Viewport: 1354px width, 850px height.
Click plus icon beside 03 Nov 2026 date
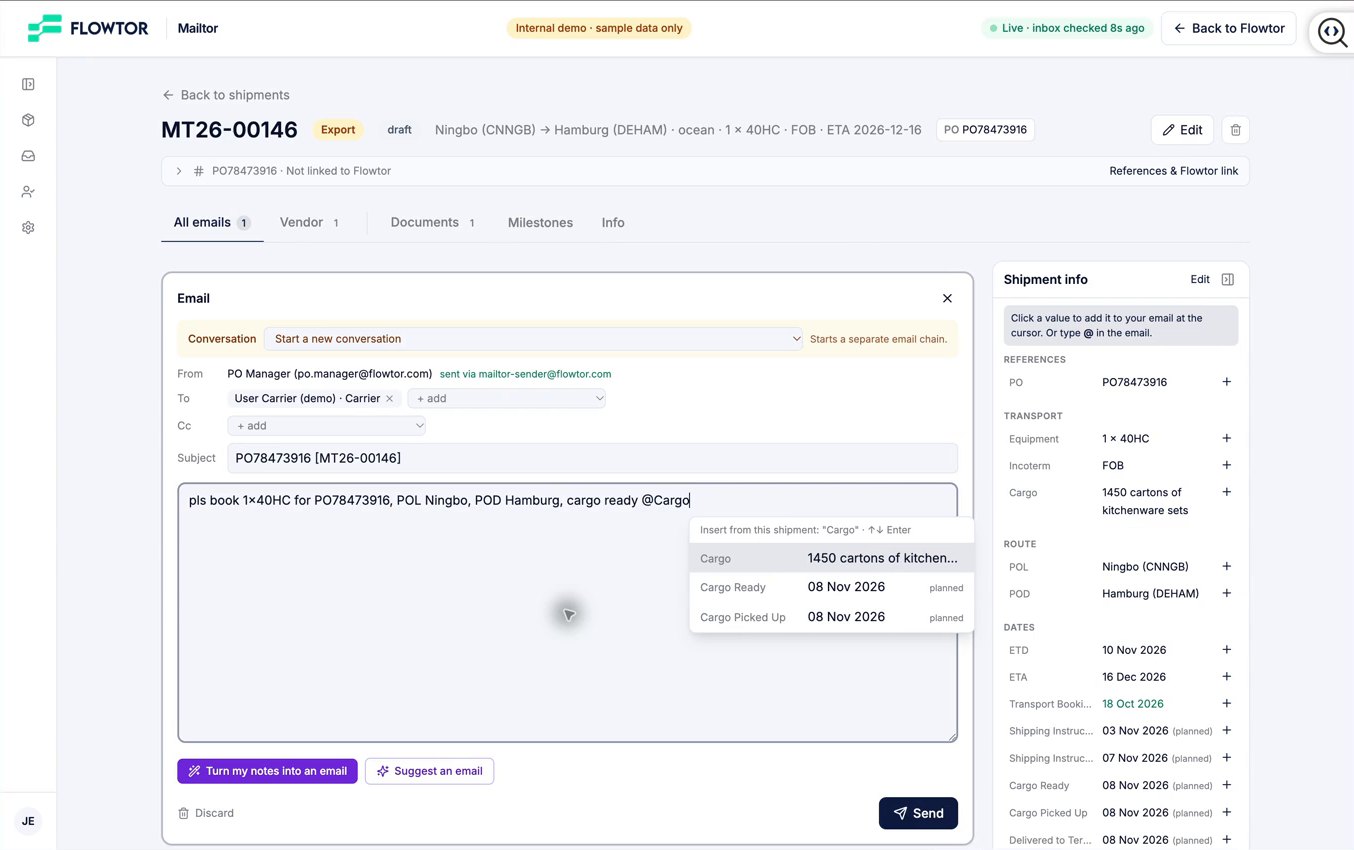1227,730
